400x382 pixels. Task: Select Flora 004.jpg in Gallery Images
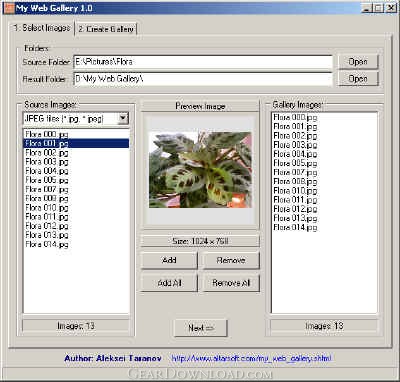[x=324, y=154]
